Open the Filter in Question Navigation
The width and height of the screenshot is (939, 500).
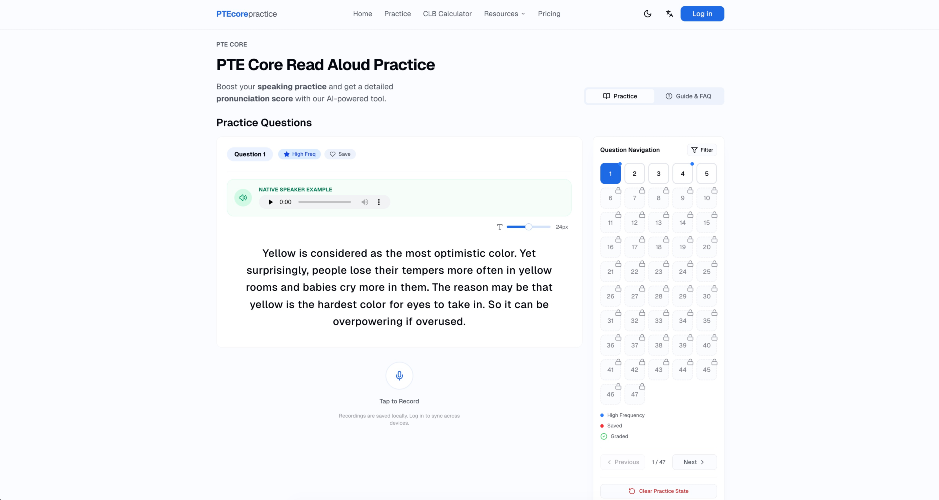pyautogui.click(x=702, y=150)
